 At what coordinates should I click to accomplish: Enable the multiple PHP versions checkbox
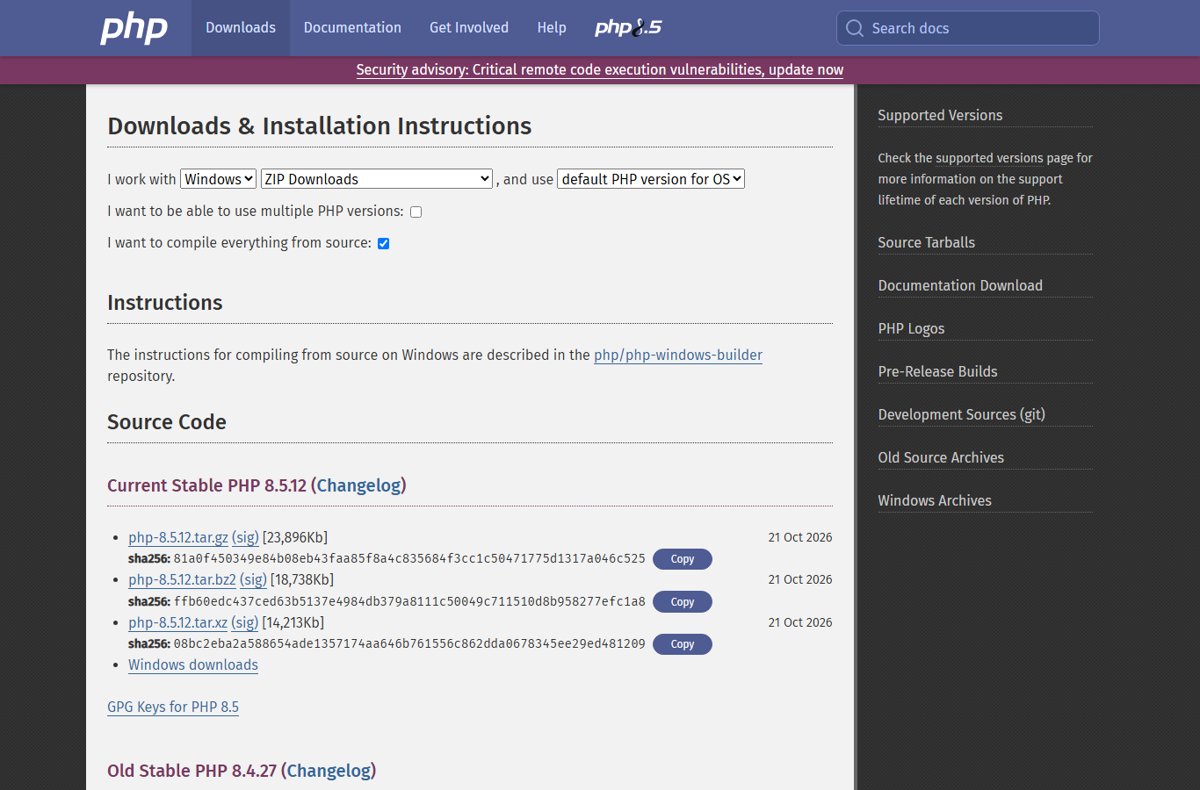click(416, 212)
